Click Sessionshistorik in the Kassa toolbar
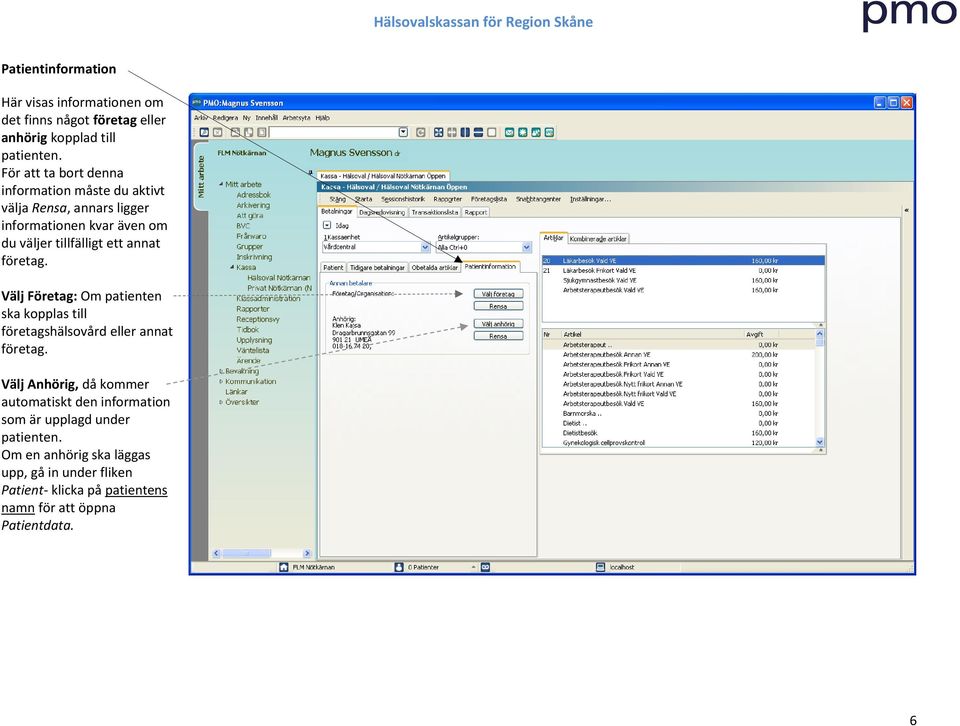 tap(403, 199)
